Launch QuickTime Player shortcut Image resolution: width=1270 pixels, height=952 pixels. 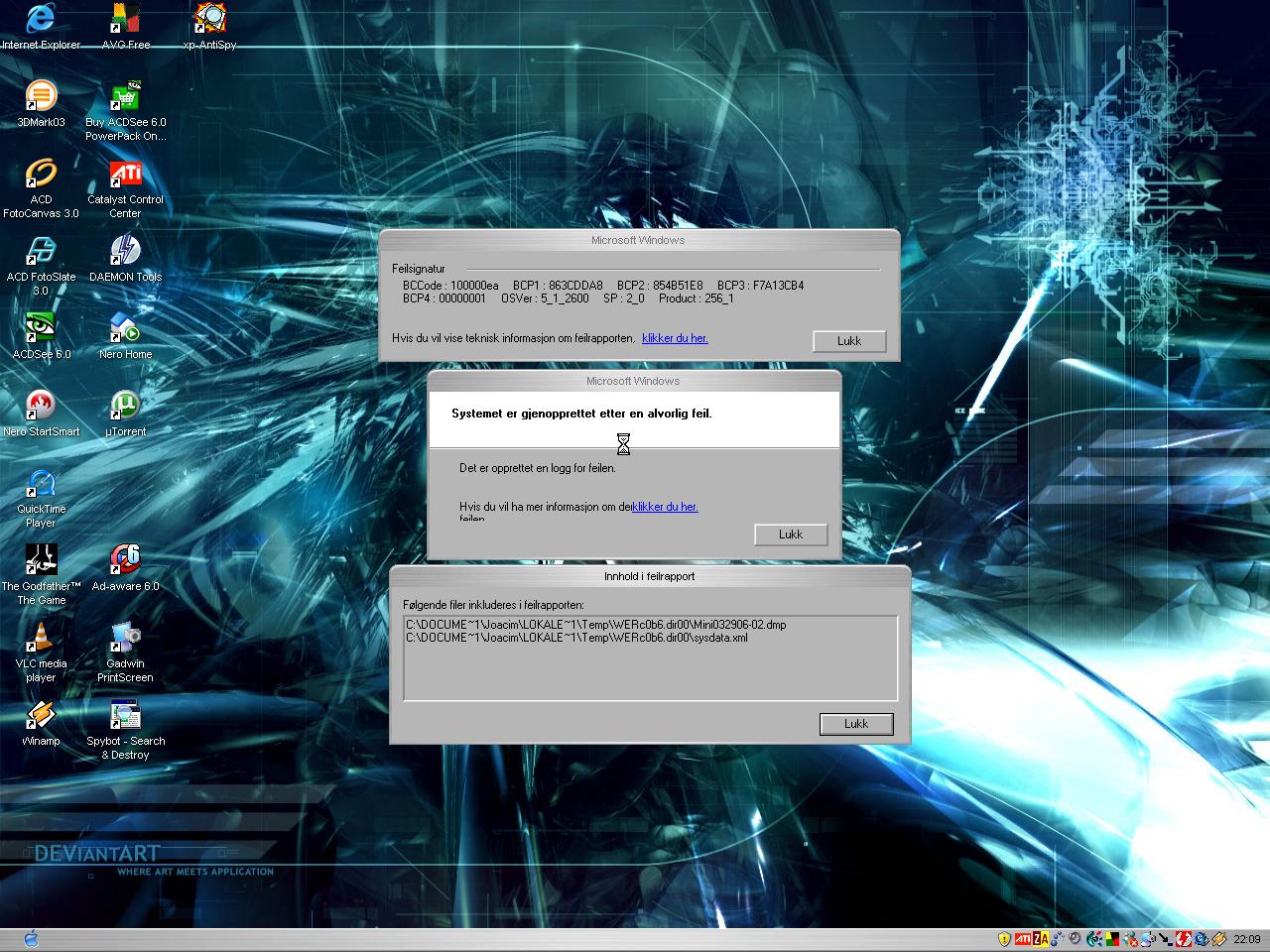(x=41, y=497)
